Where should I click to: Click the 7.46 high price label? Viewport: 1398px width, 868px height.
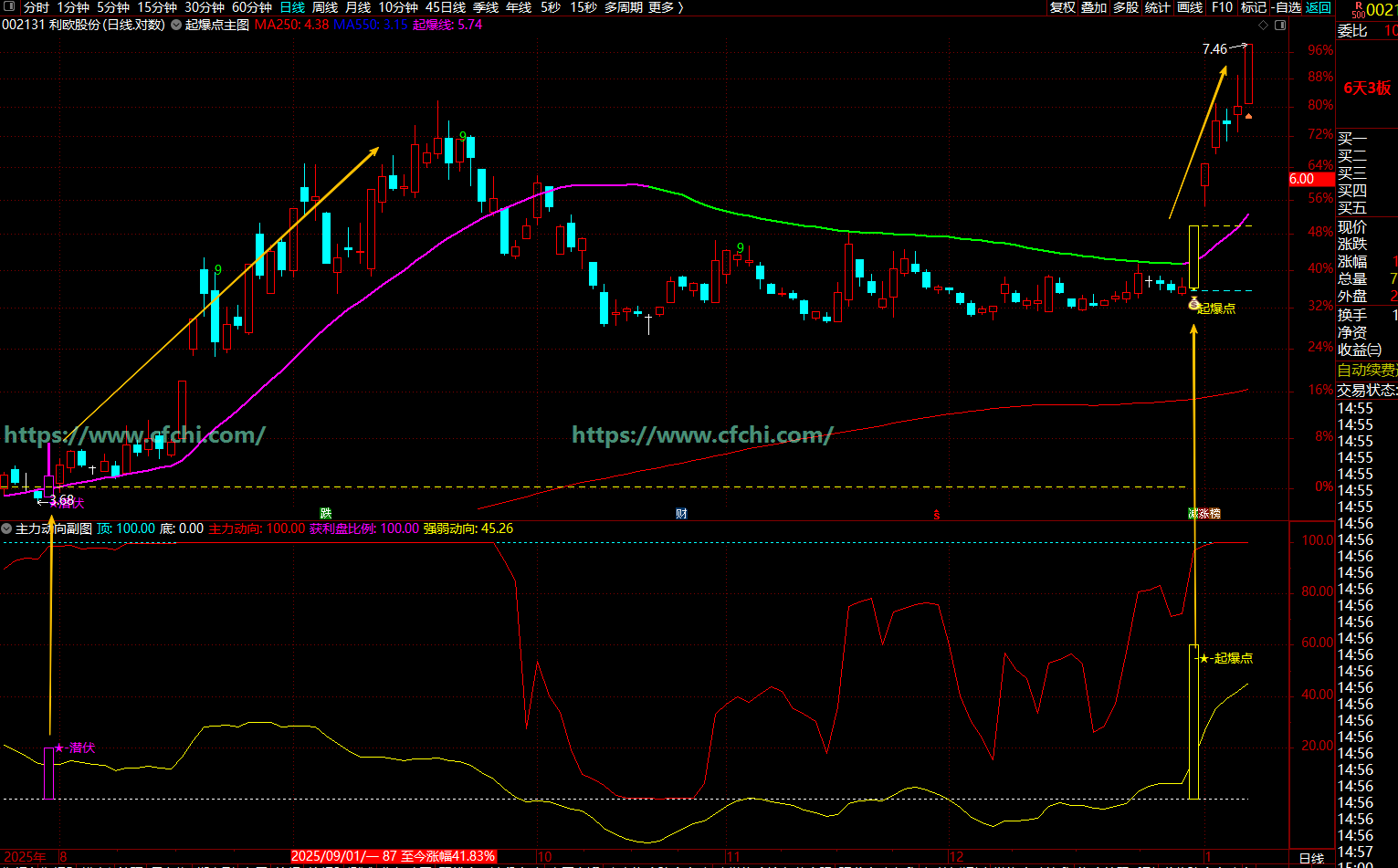tap(1214, 49)
